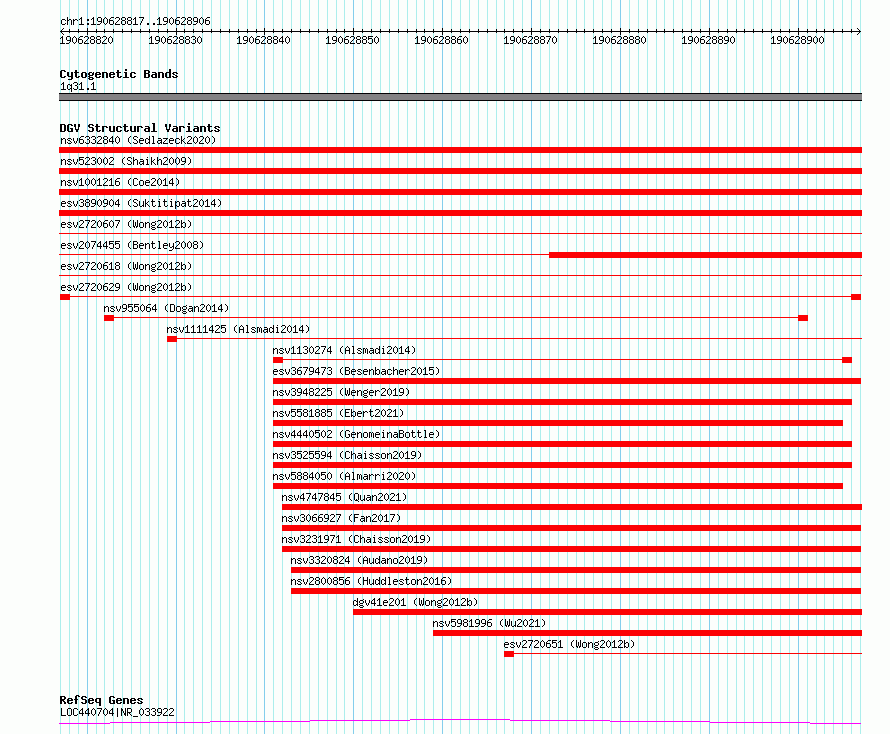Click the red start block of nsv1111425

point(172,339)
